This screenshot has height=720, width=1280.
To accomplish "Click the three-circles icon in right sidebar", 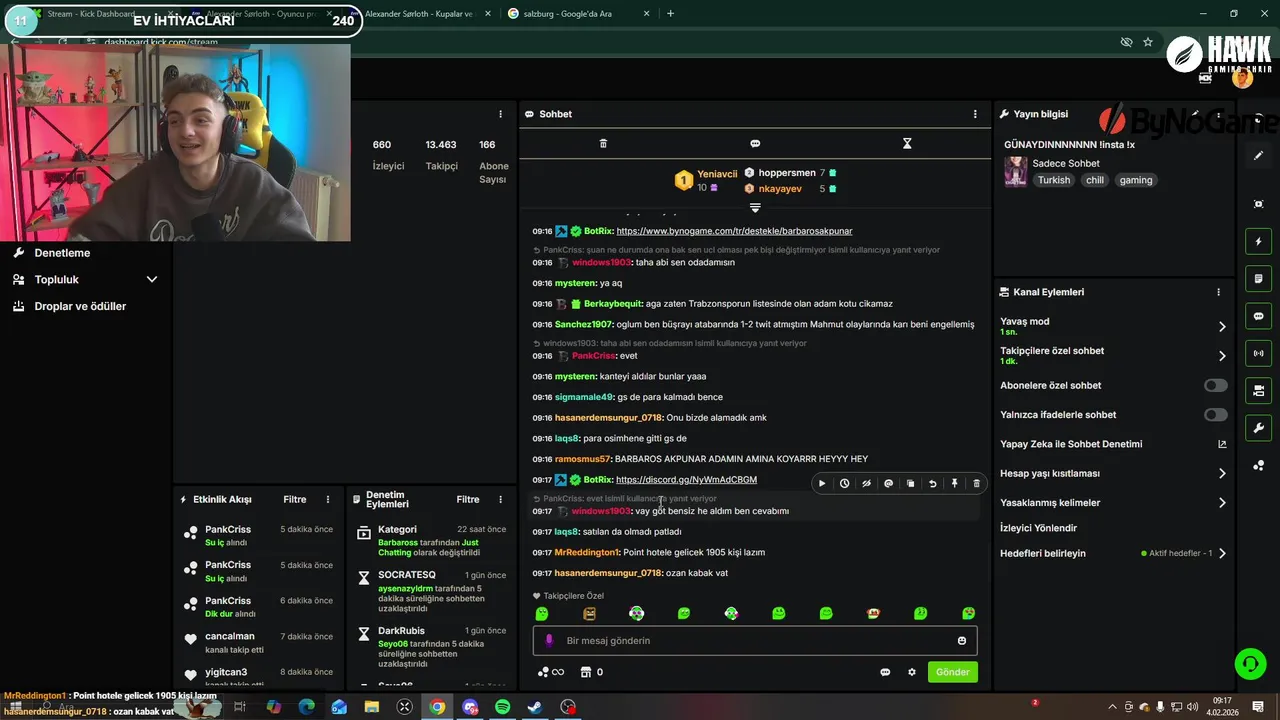I will [x=1258, y=465].
